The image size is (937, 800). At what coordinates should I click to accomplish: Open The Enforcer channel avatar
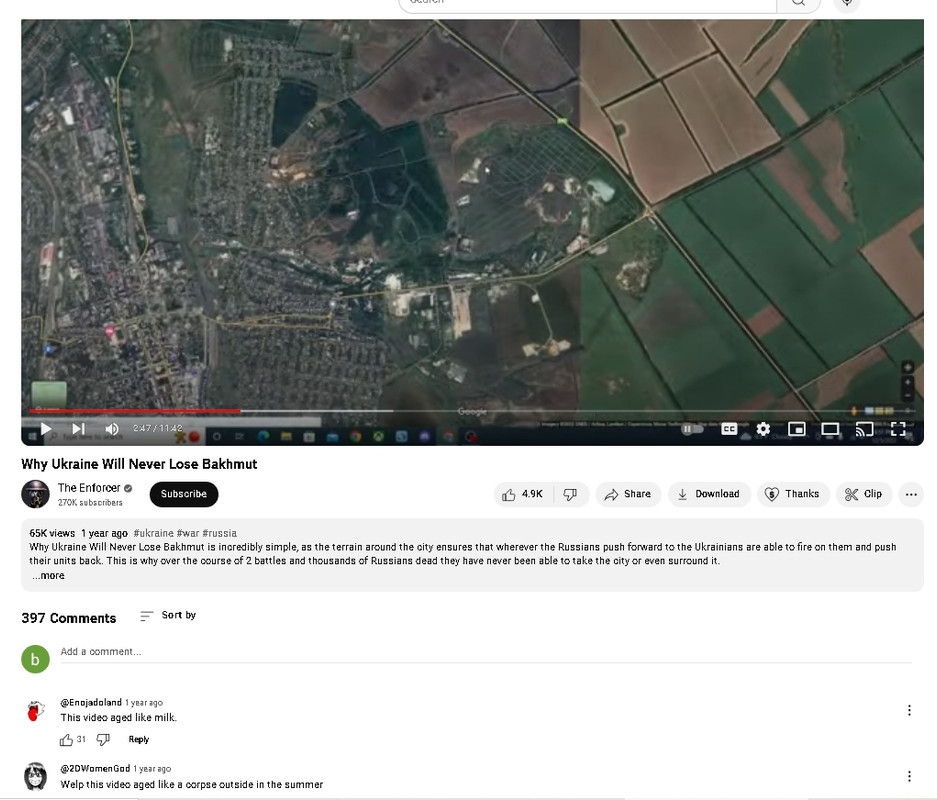tap(35, 494)
